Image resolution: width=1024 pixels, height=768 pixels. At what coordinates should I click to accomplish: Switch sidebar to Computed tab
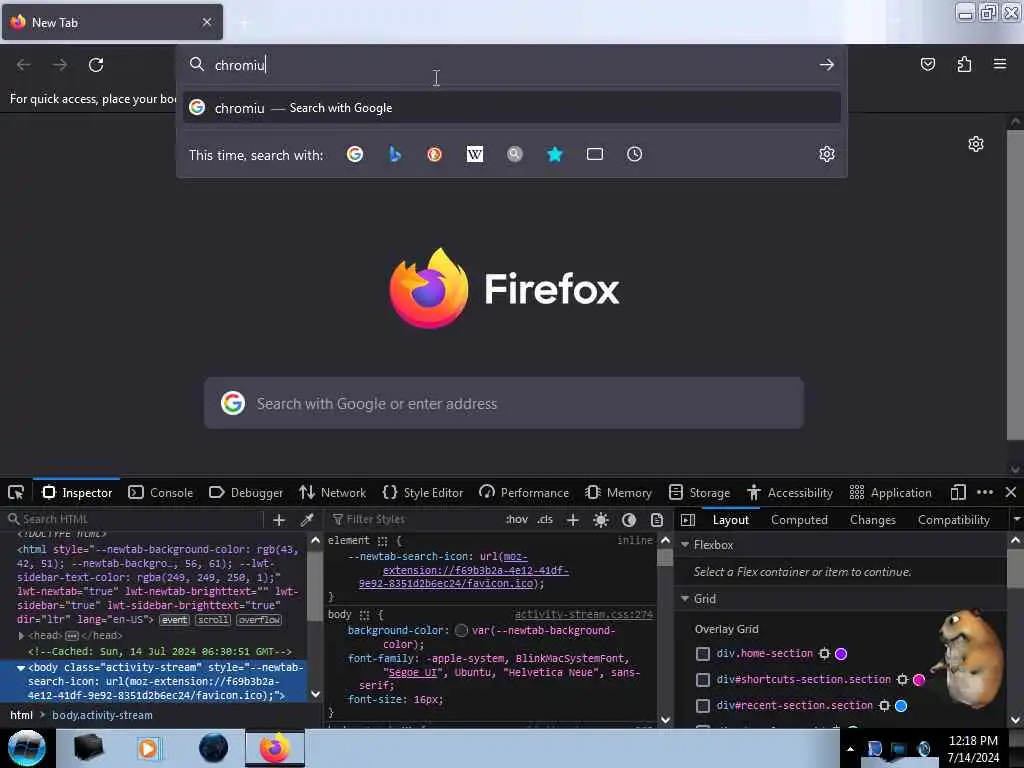click(x=799, y=520)
